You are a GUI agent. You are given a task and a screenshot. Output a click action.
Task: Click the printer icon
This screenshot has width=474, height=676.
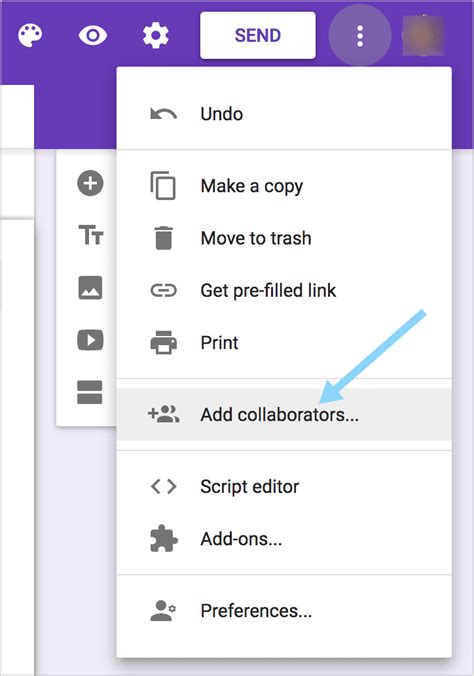(163, 343)
